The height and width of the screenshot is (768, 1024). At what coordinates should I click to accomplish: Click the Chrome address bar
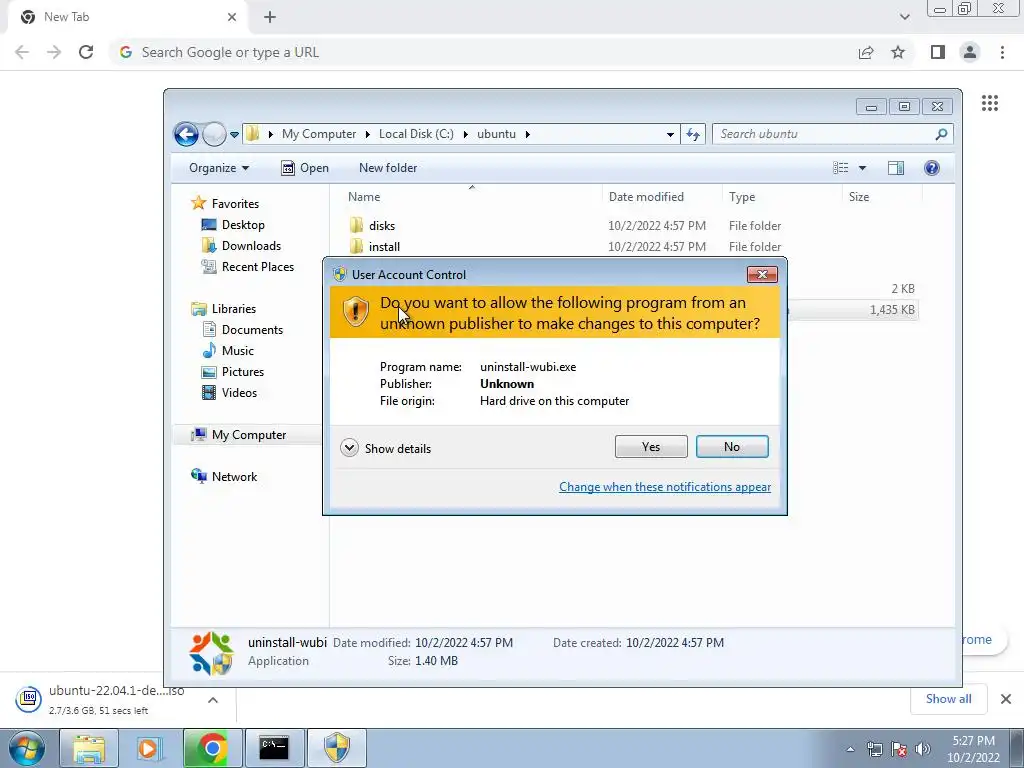[x=483, y=52]
